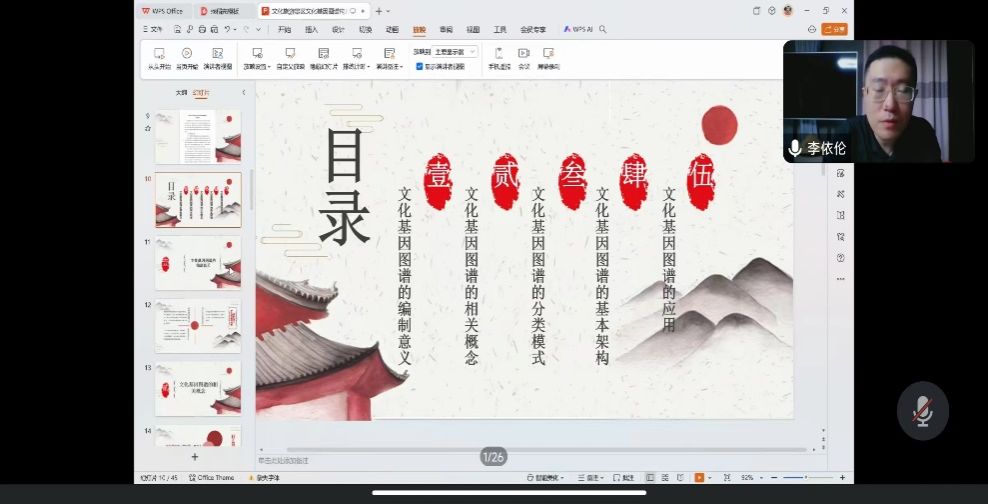
Task: Select slide 12 thumbnail in slide panel
Action: 198,326
